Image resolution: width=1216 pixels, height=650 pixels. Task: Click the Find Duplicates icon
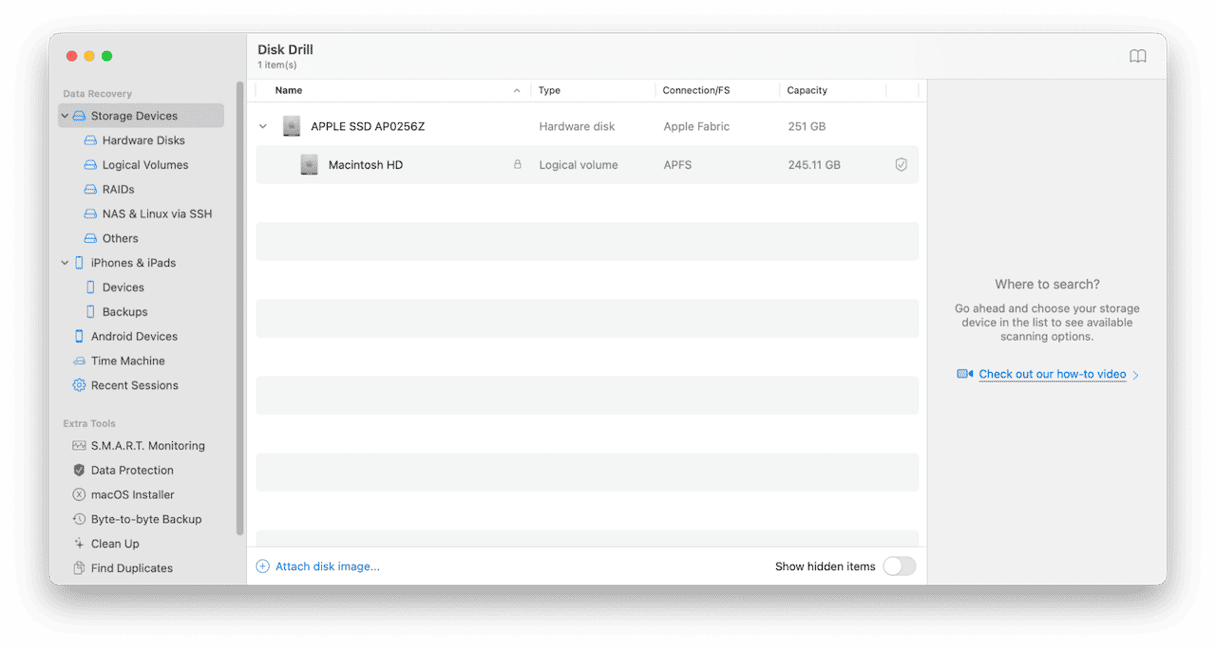[x=79, y=568]
